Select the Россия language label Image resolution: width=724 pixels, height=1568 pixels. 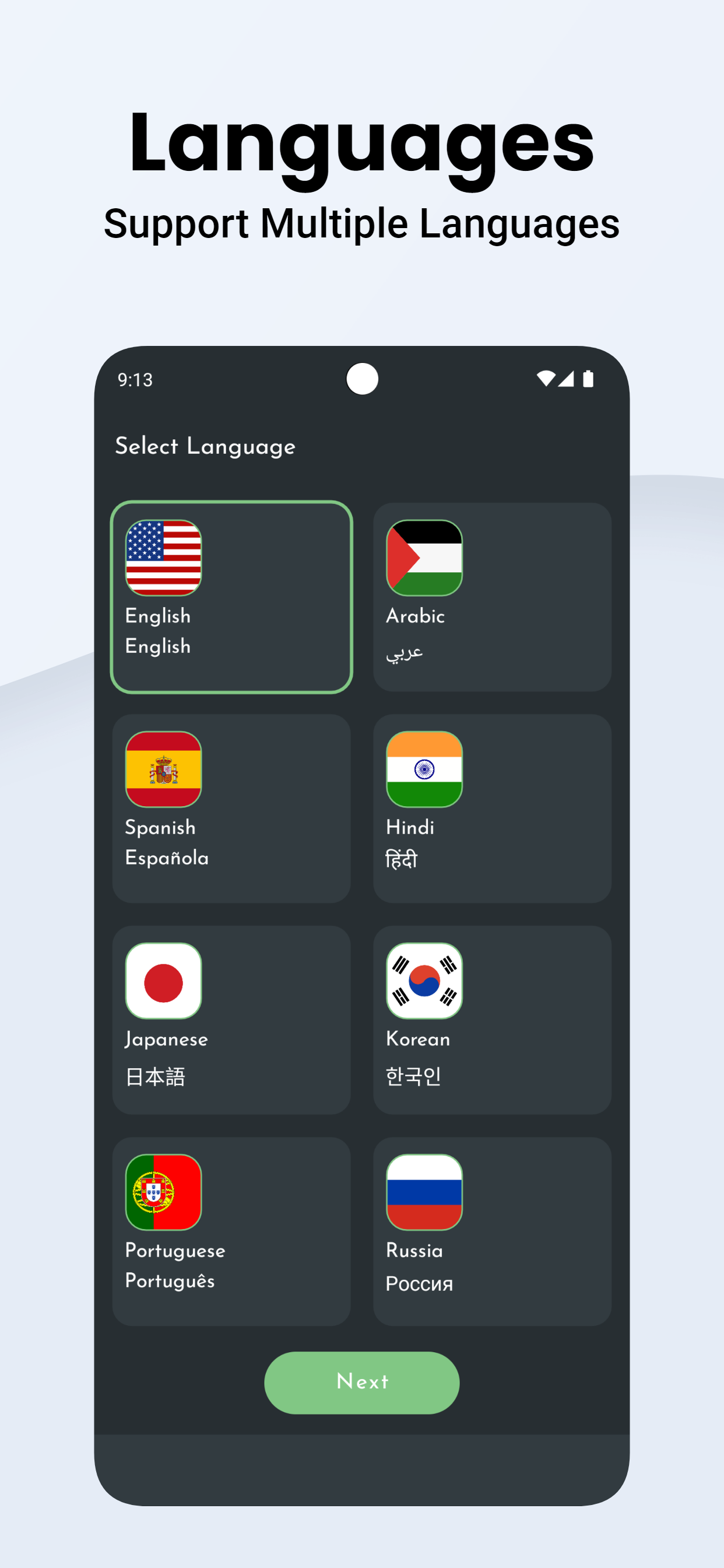point(419,1283)
